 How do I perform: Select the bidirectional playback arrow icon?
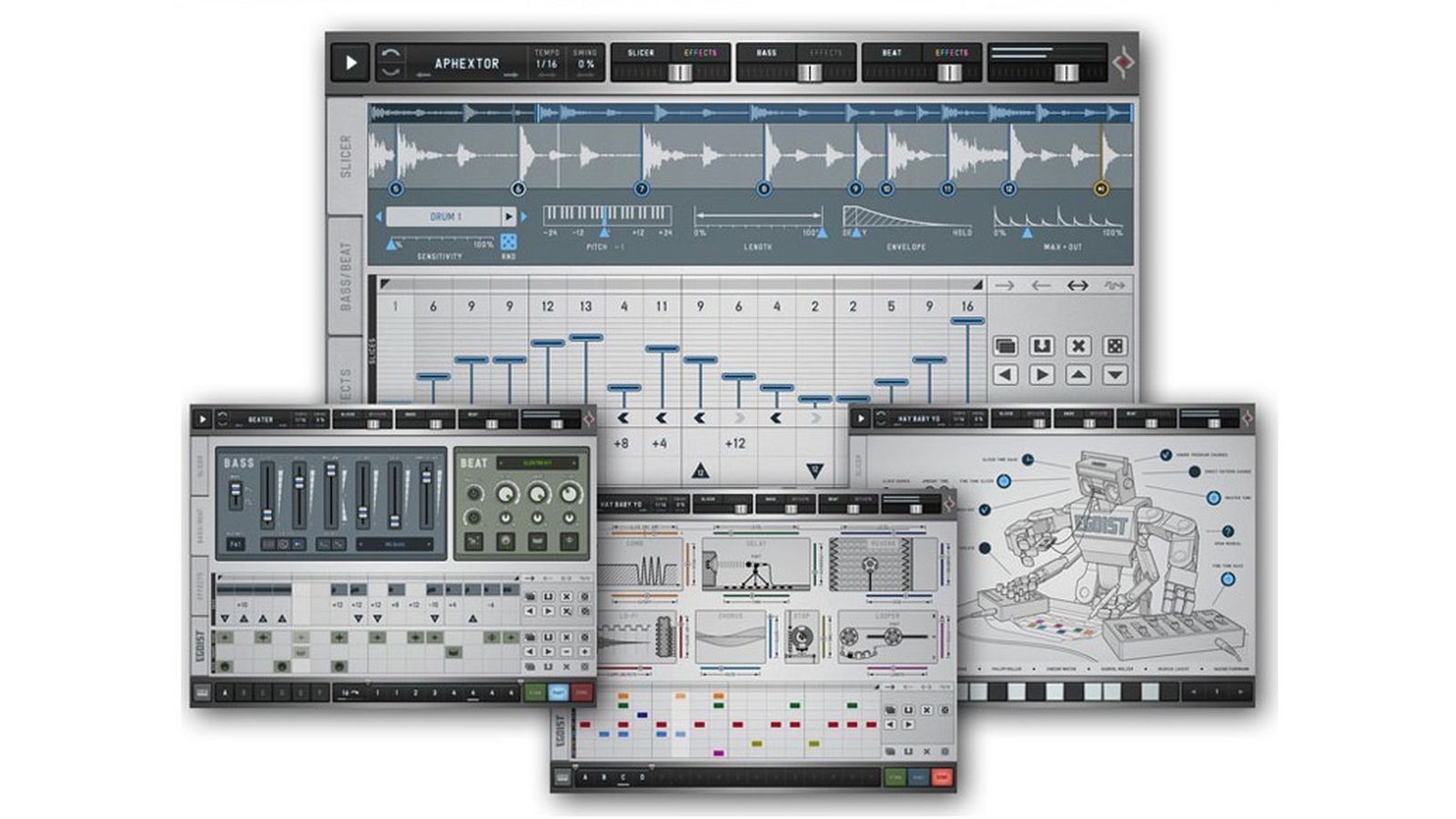coord(1077,286)
